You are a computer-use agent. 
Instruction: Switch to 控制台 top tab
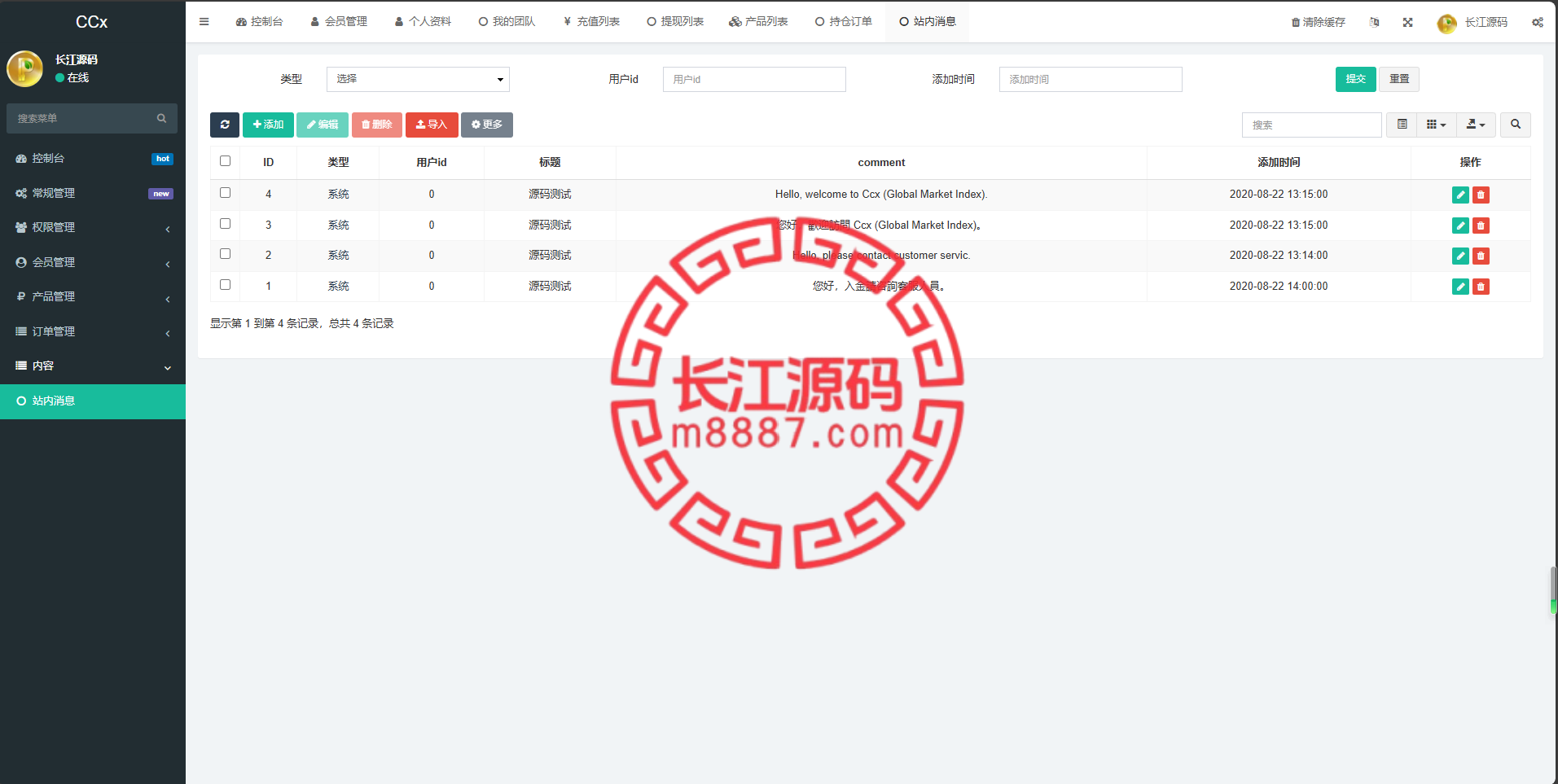pyautogui.click(x=259, y=22)
